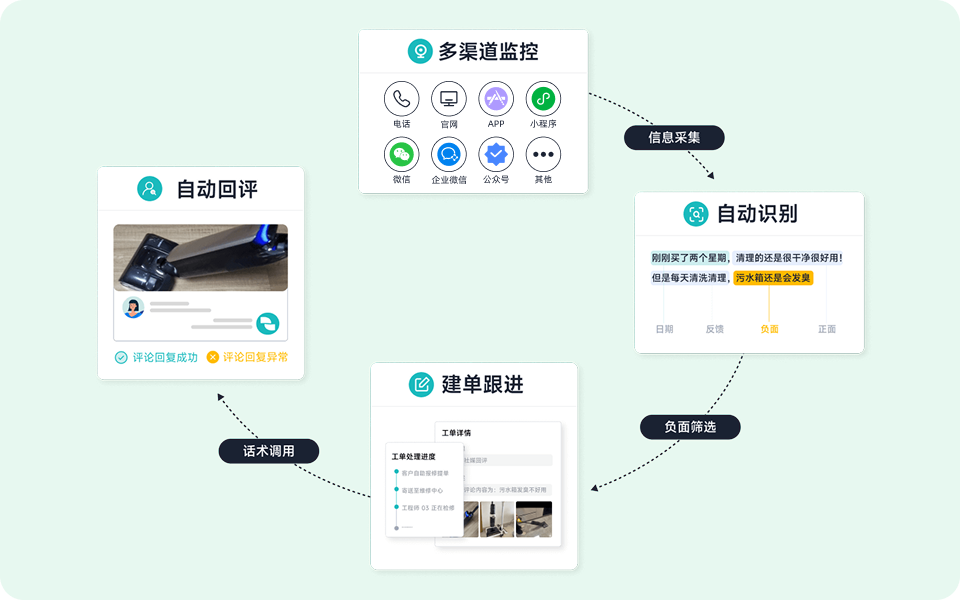Expand 其他 to show more channels
The height and width of the screenshot is (600, 960).
pyautogui.click(x=542, y=155)
